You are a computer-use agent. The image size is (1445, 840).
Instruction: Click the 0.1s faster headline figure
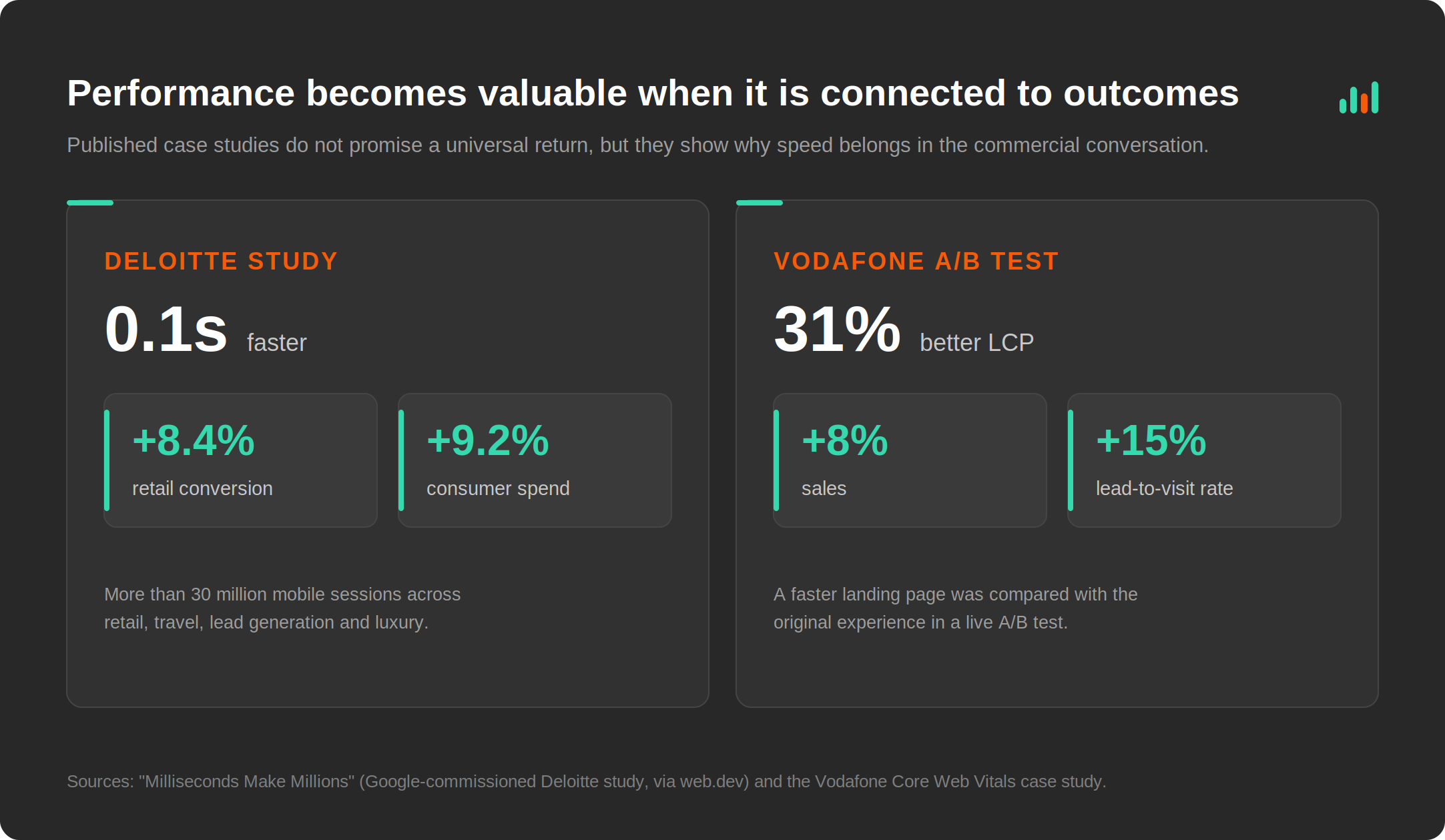(x=205, y=330)
